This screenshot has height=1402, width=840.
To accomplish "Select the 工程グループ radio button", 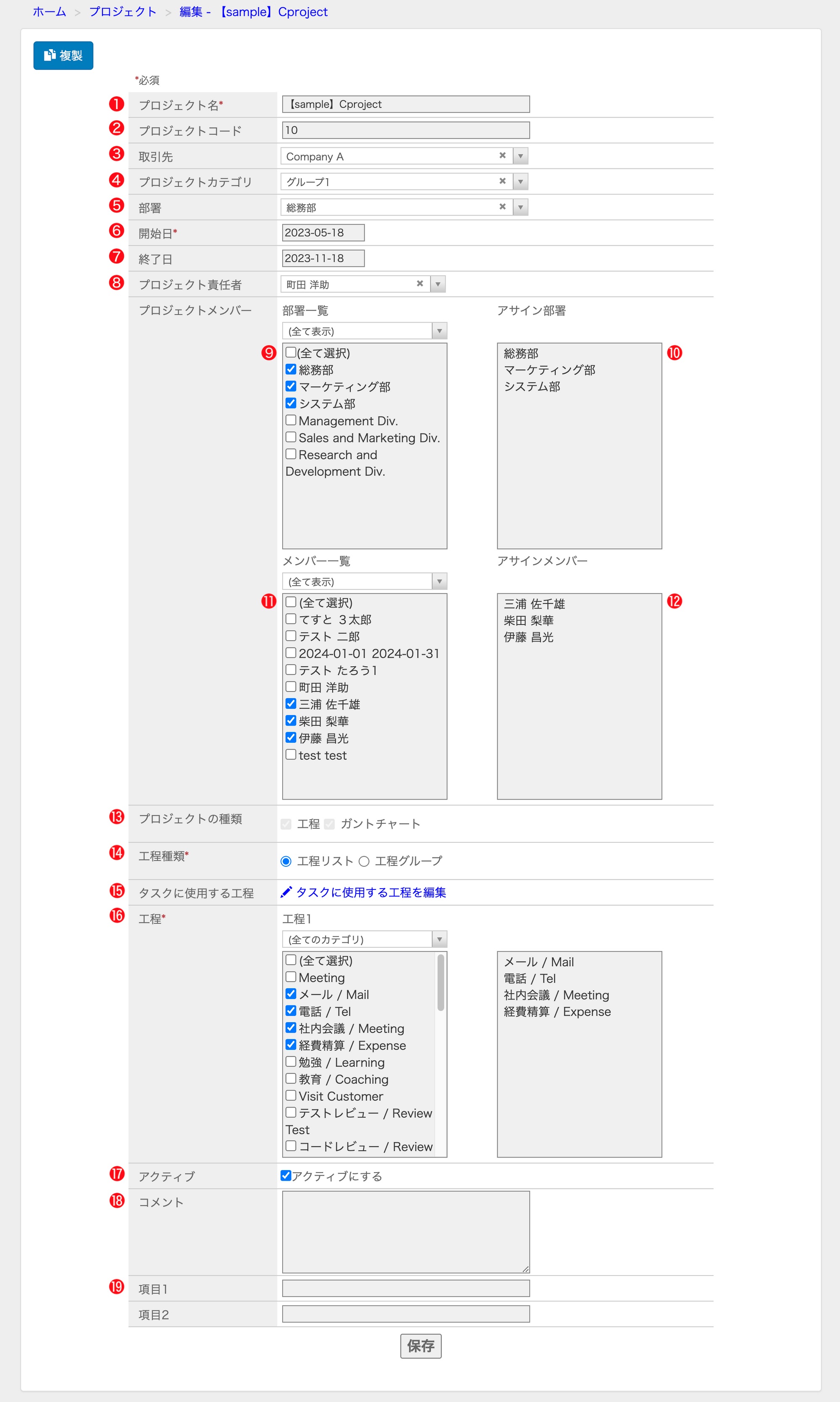I will coord(364,861).
